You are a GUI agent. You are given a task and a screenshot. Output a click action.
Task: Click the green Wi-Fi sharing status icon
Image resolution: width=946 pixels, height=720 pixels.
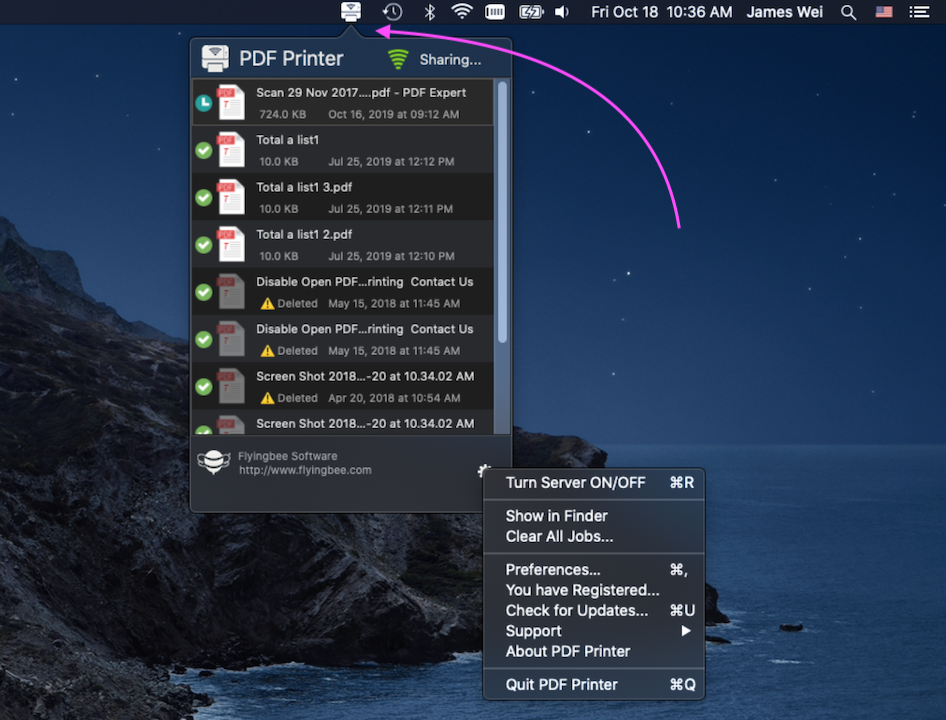pyautogui.click(x=398, y=59)
